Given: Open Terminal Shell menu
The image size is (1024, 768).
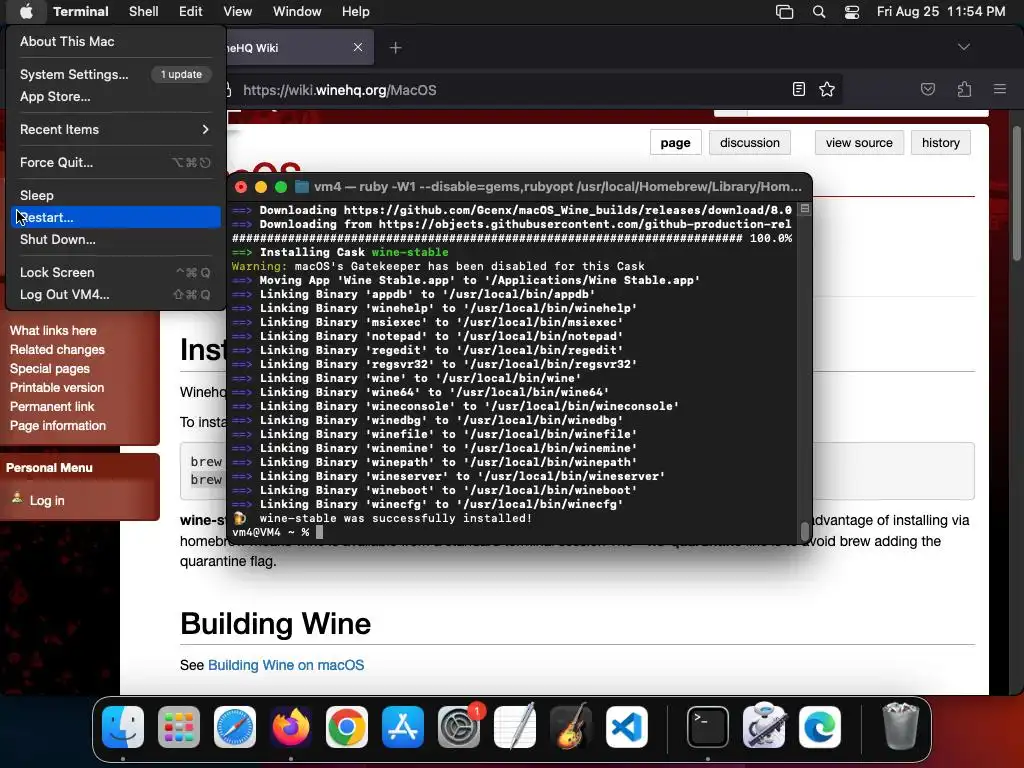Looking at the screenshot, I should click(x=144, y=11).
